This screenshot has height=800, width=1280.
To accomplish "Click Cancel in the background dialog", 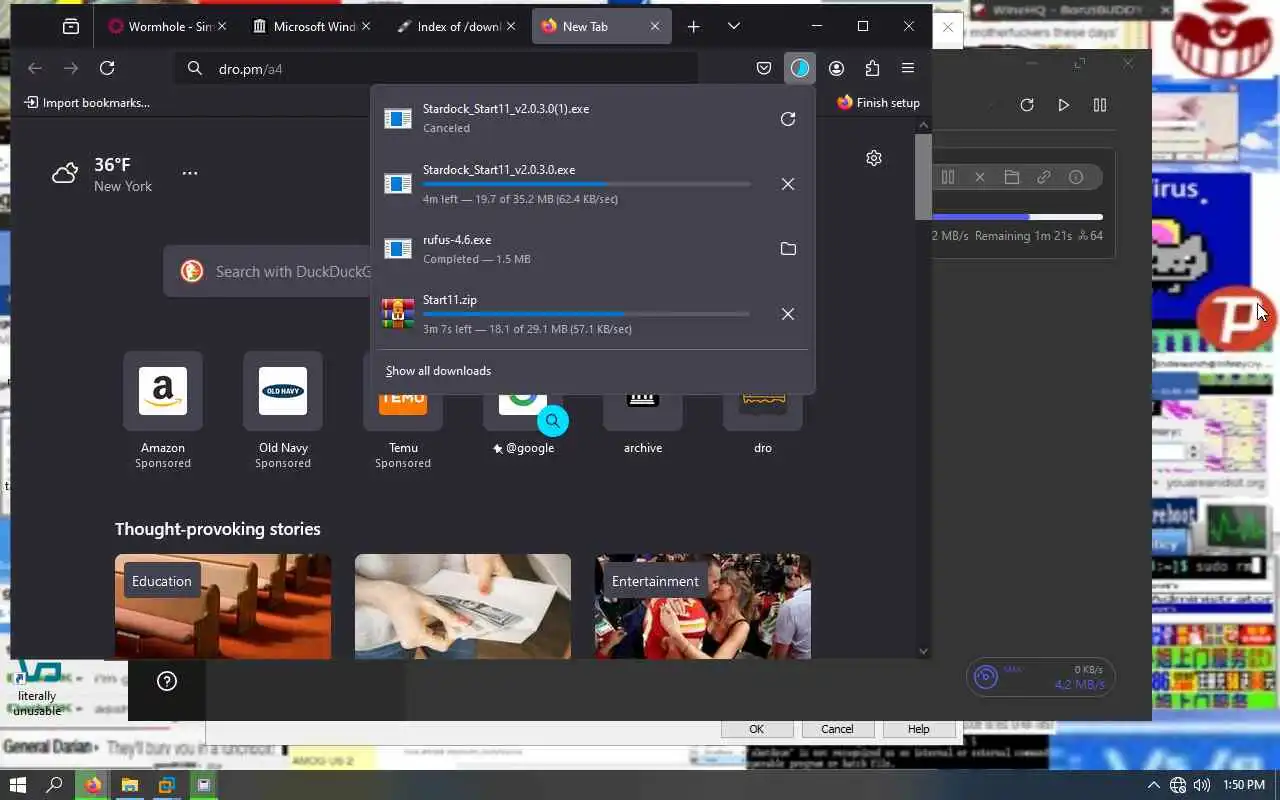I will 837,729.
